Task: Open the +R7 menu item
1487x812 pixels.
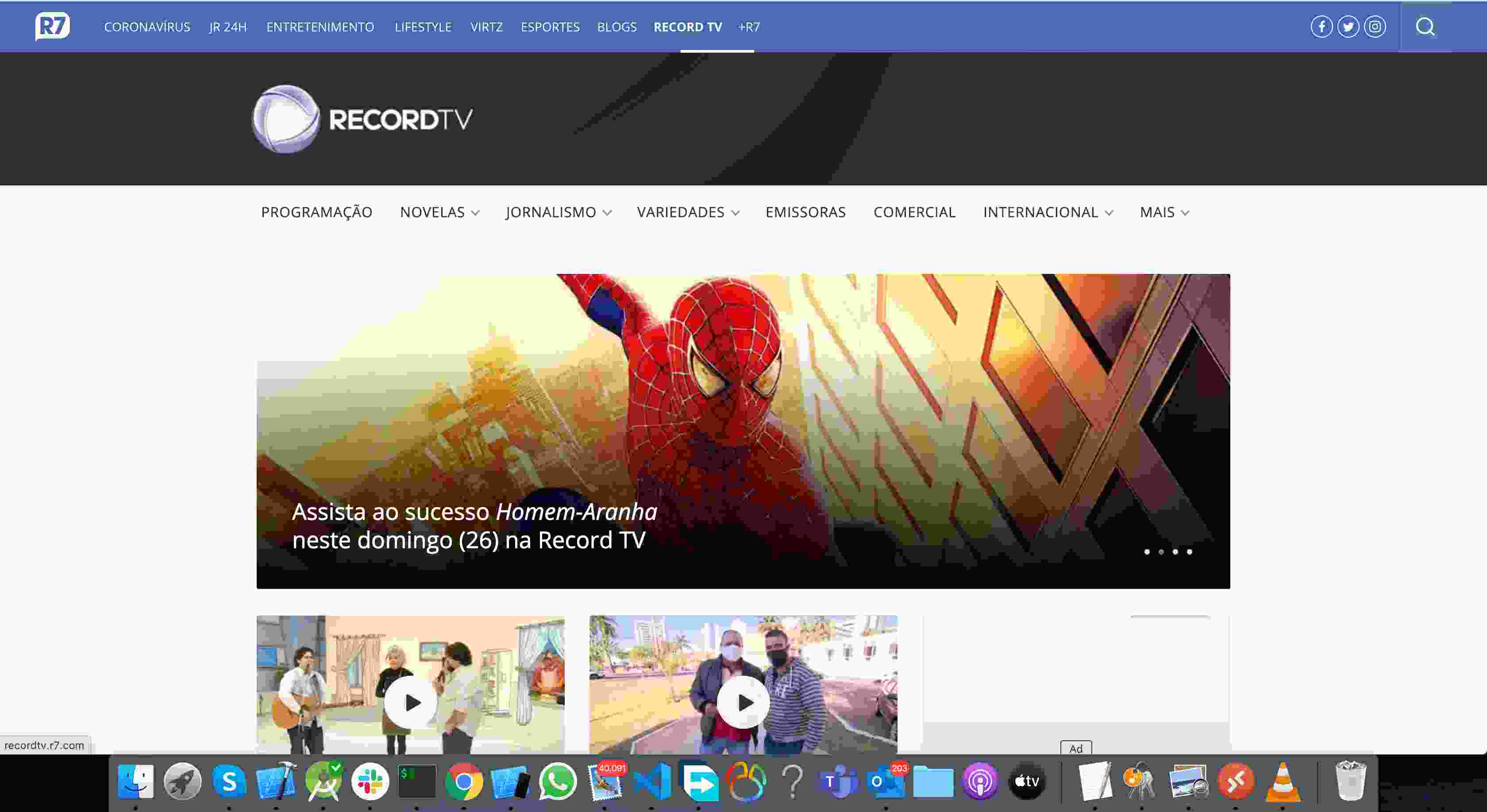Action: click(749, 27)
